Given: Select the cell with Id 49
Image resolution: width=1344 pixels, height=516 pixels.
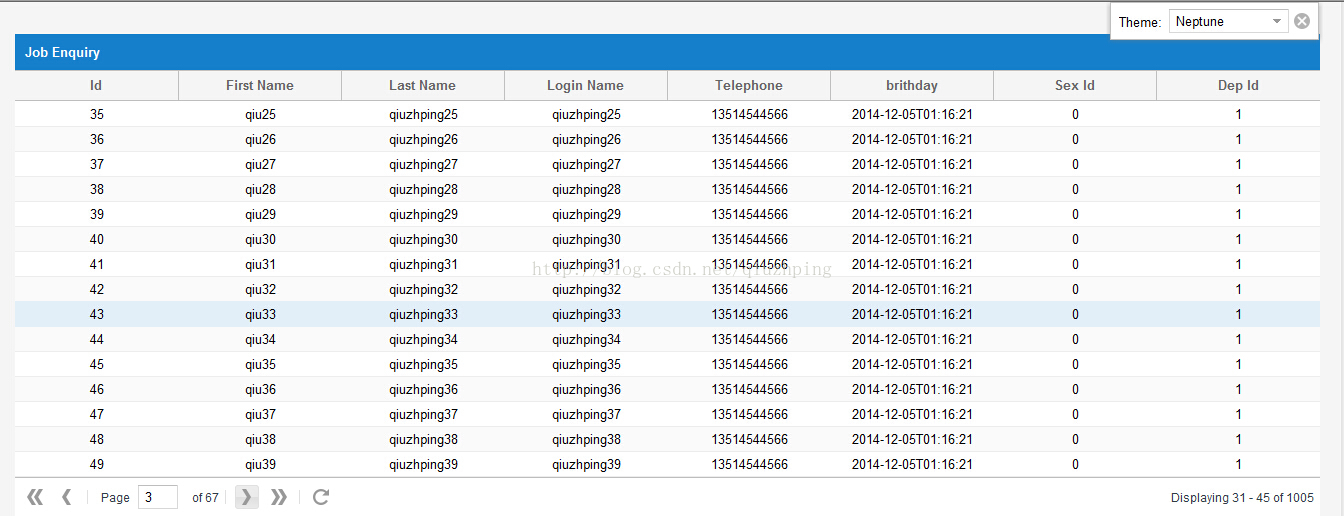Looking at the screenshot, I should [96, 464].
